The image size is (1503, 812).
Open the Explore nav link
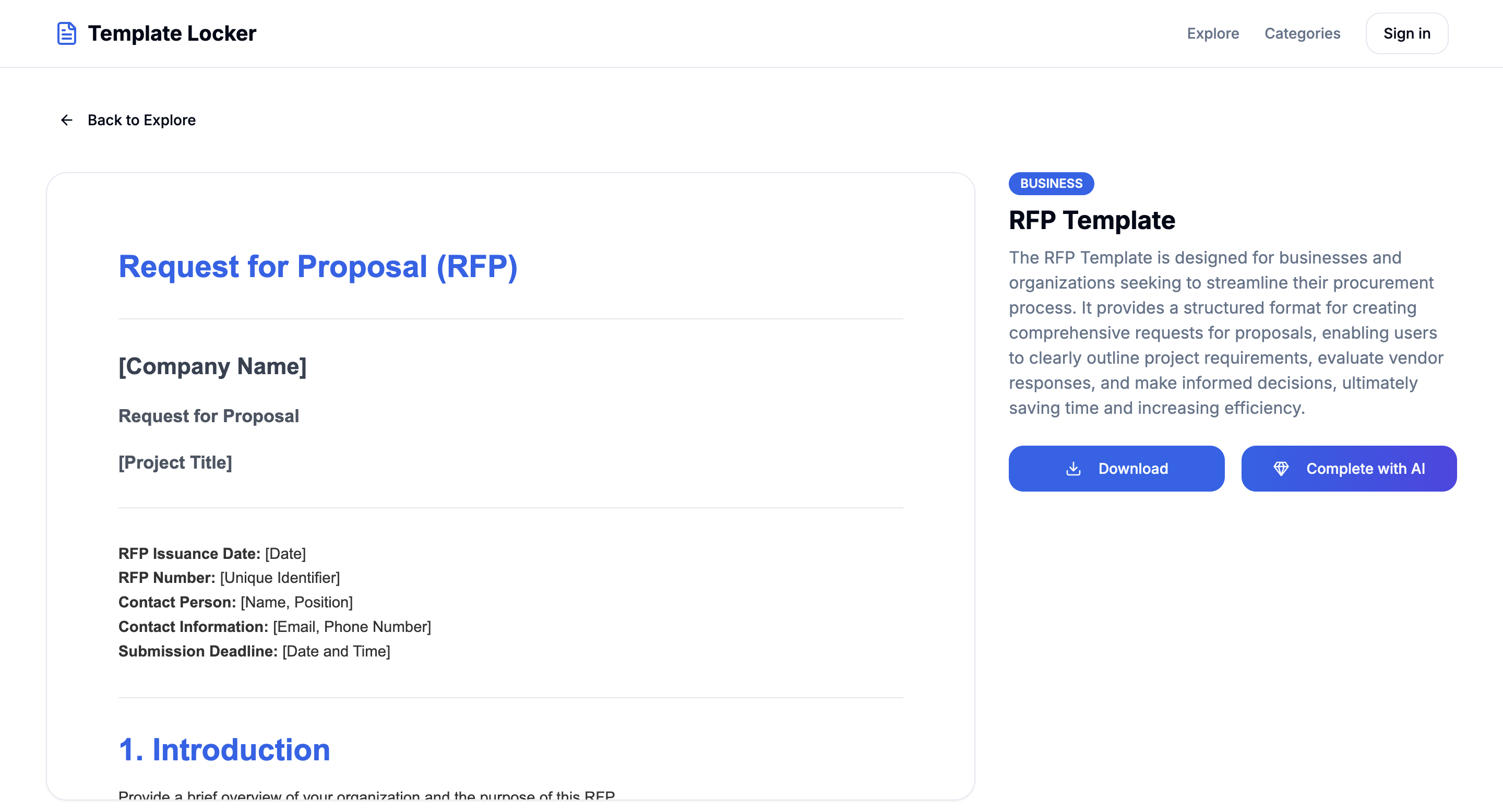[1212, 33]
